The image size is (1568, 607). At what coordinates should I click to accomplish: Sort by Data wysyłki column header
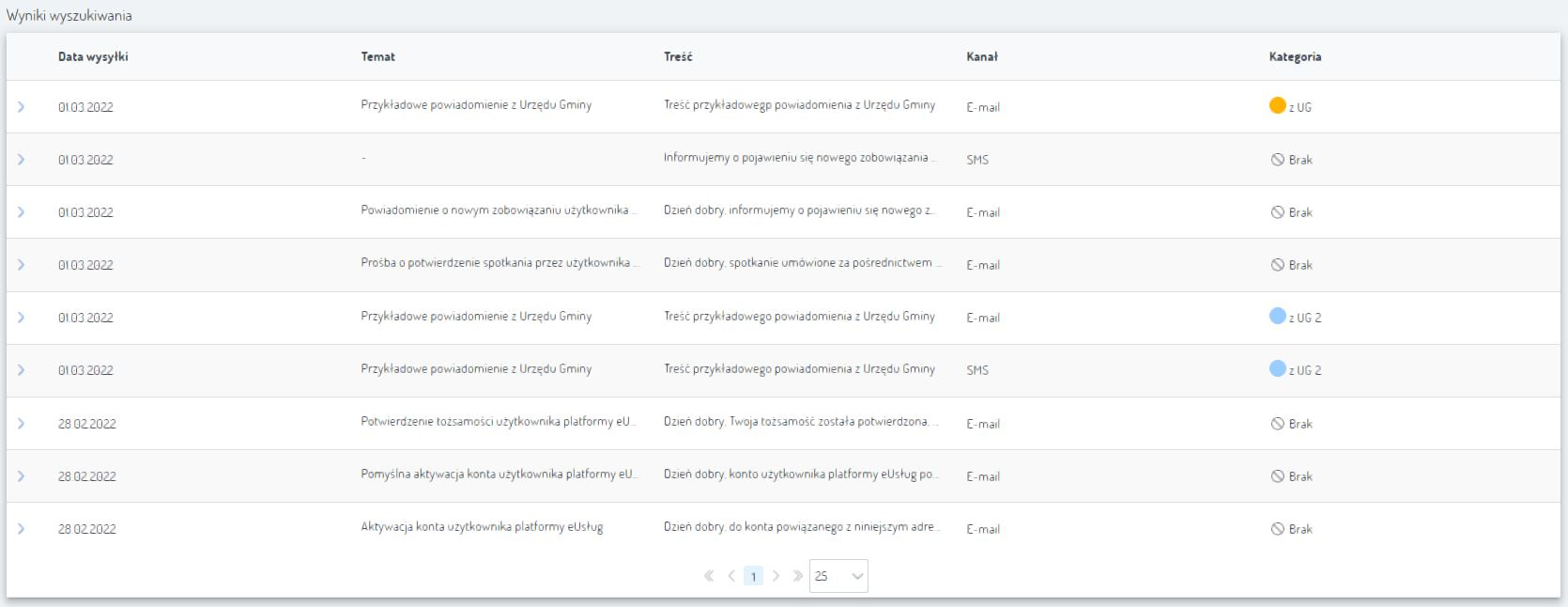pos(93,56)
